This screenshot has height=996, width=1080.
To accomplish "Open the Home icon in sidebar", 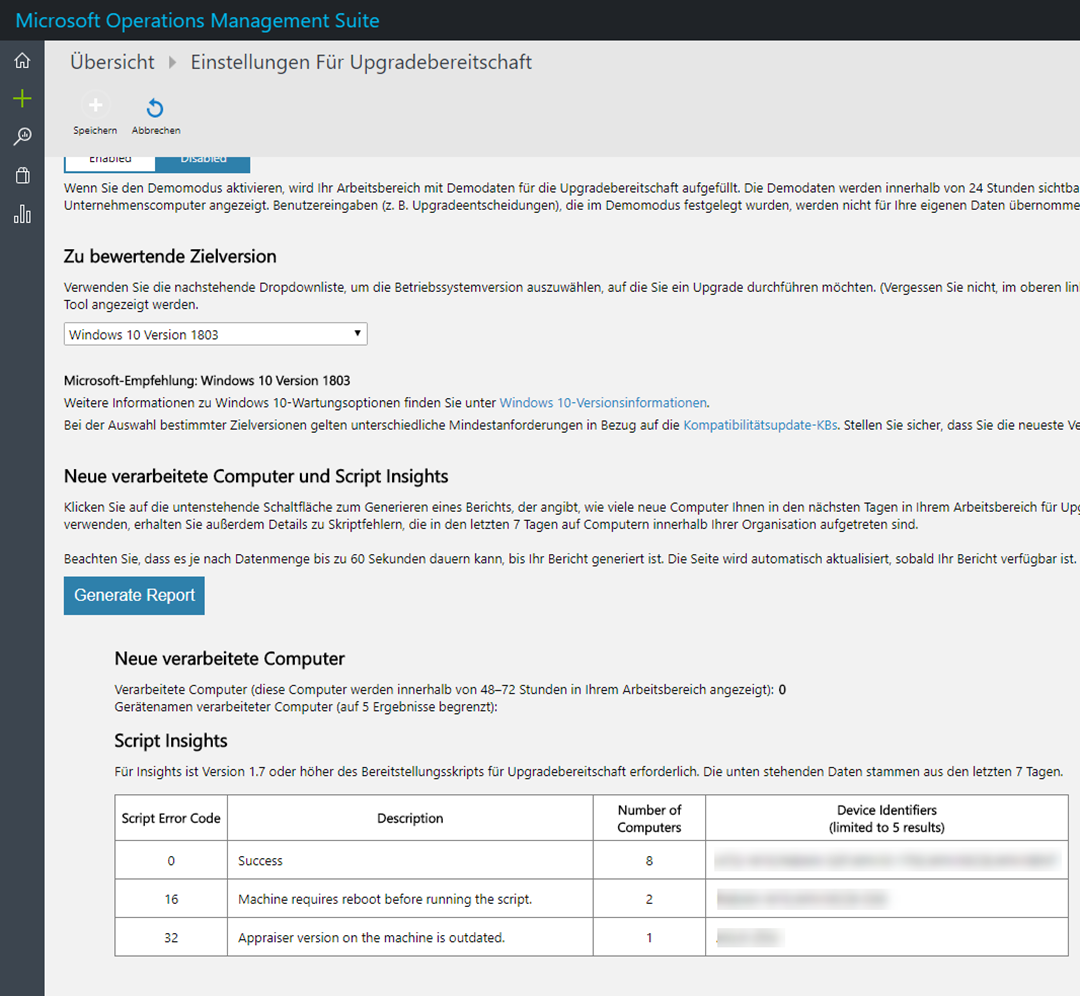I will point(22,61).
